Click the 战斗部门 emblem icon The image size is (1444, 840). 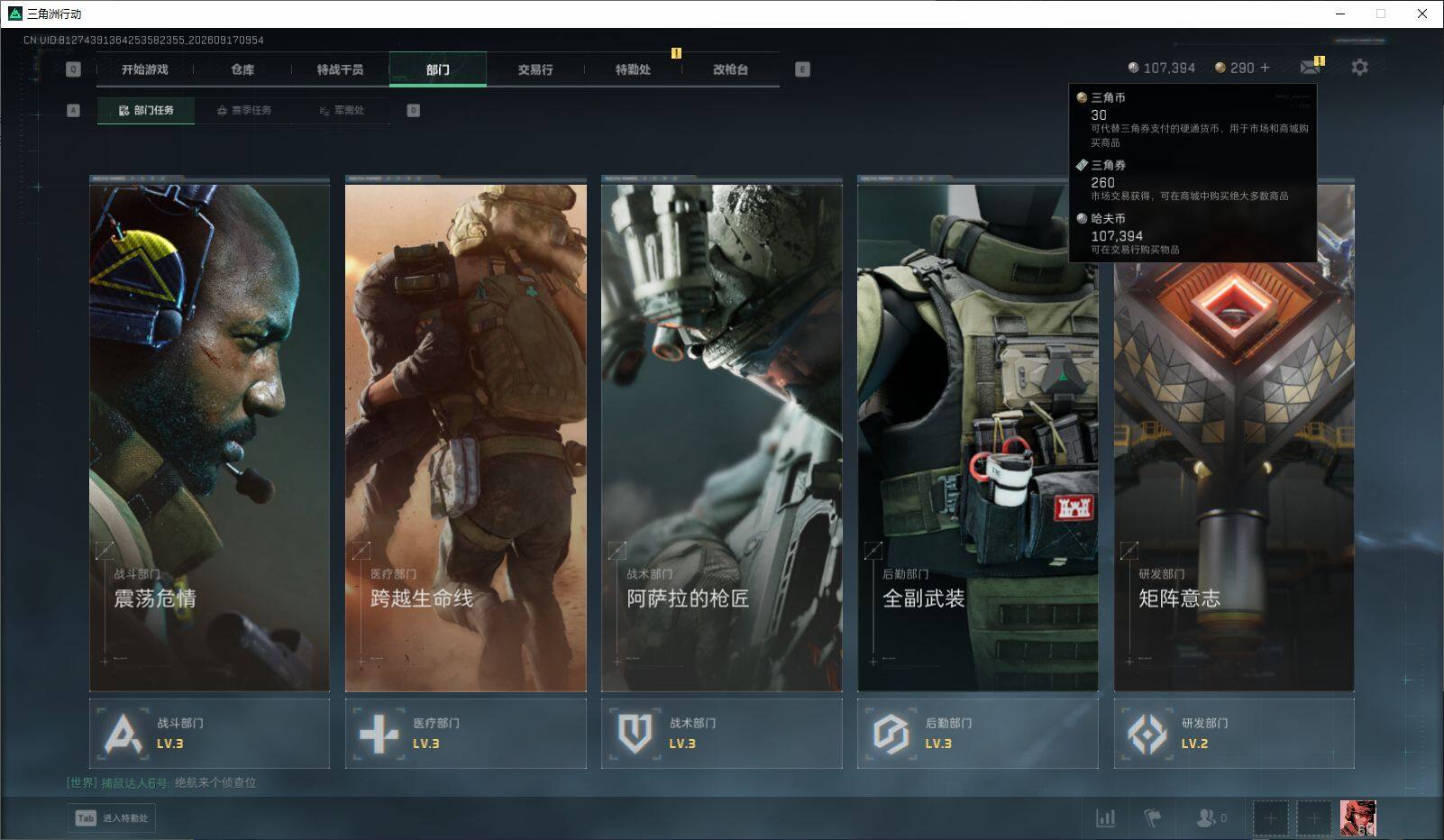(123, 734)
